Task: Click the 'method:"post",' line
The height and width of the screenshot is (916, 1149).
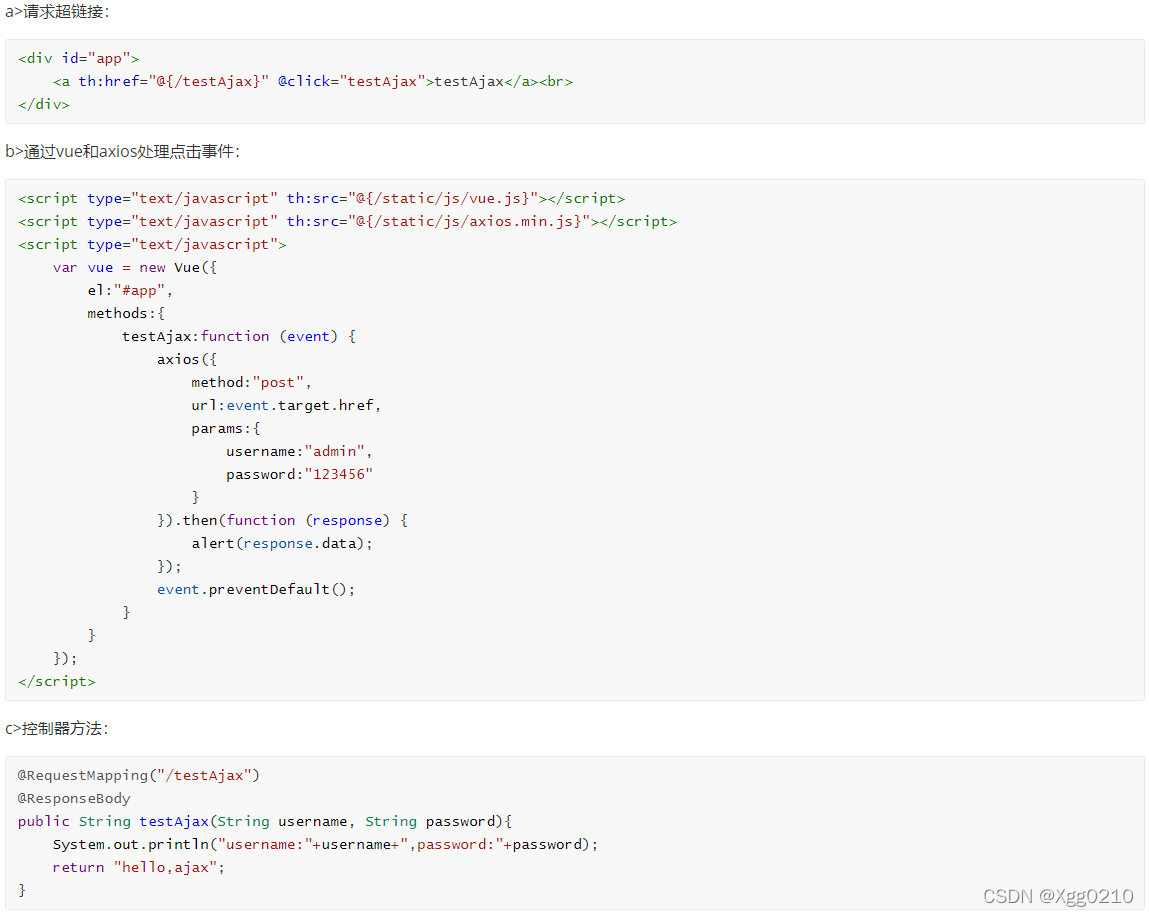Action: 251,383
